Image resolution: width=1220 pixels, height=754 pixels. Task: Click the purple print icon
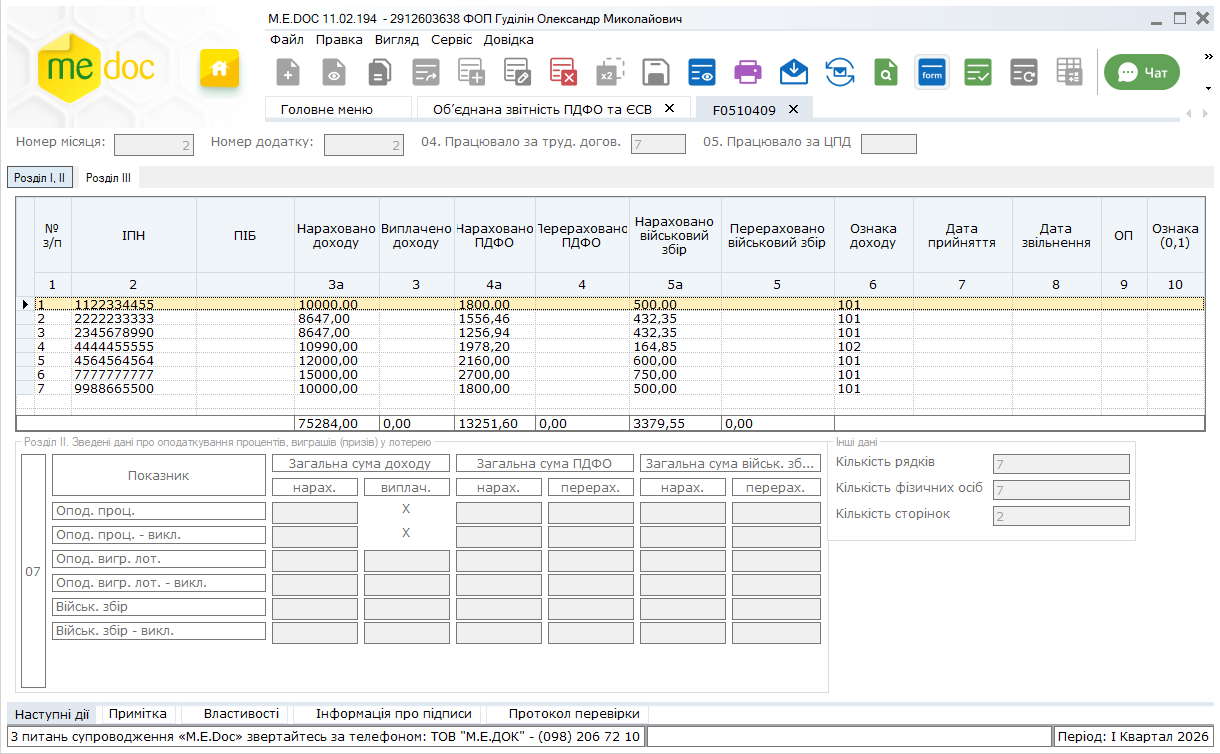[x=747, y=72]
